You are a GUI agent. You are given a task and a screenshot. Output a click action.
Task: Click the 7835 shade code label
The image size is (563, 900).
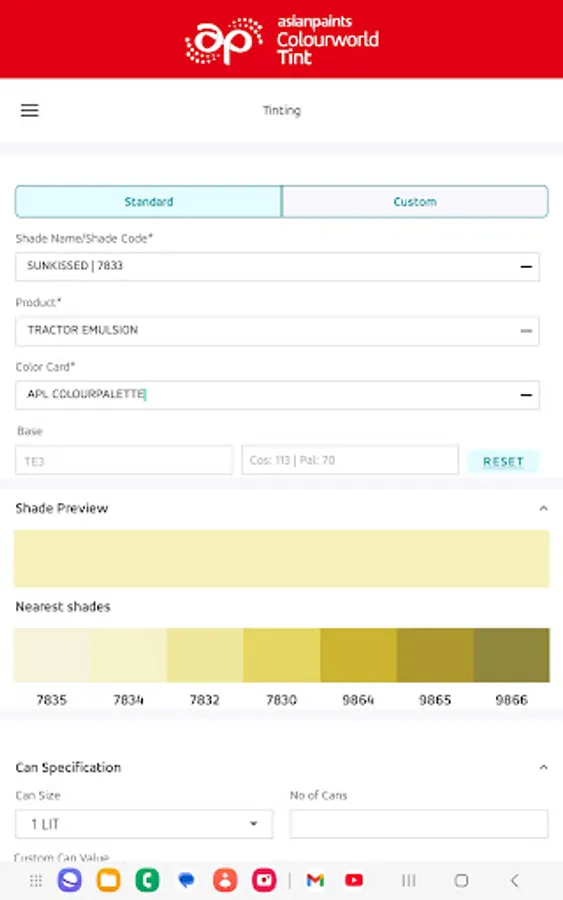[x=52, y=700]
